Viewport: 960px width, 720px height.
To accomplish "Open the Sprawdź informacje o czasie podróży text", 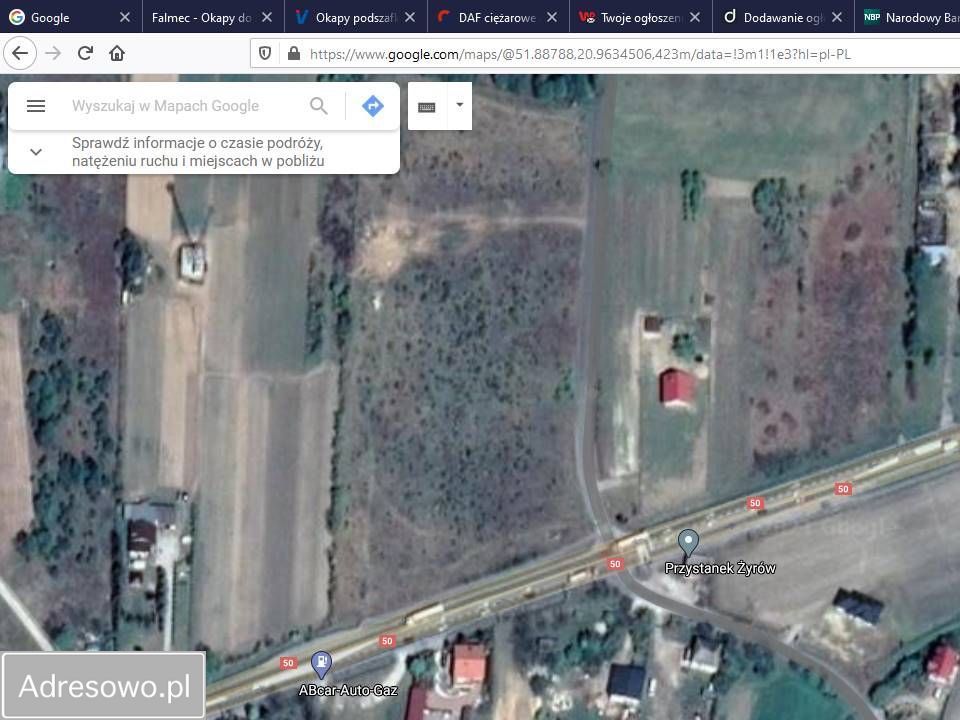I will point(198,152).
